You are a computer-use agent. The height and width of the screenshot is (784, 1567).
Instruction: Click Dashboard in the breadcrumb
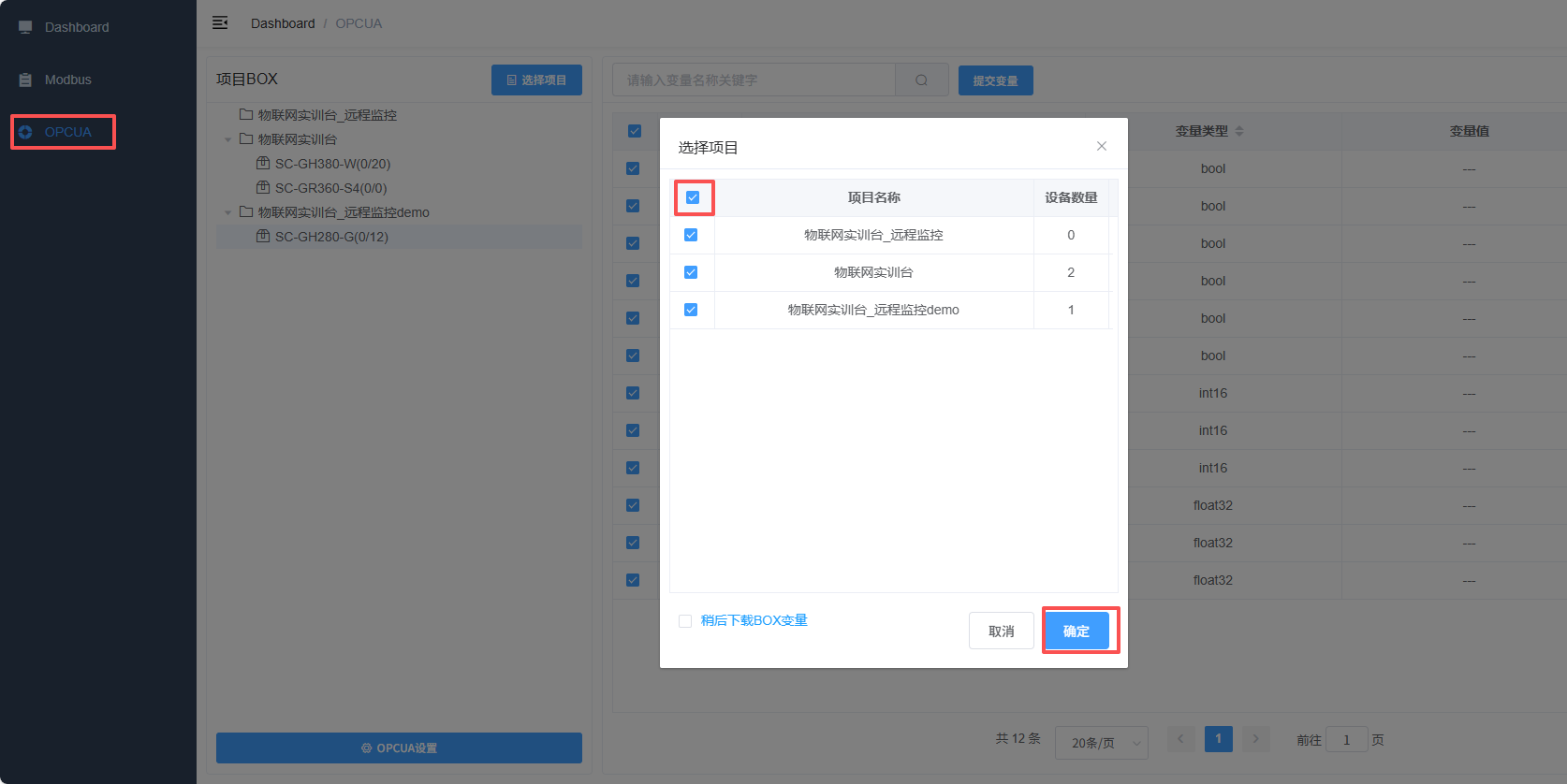click(x=283, y=23)
